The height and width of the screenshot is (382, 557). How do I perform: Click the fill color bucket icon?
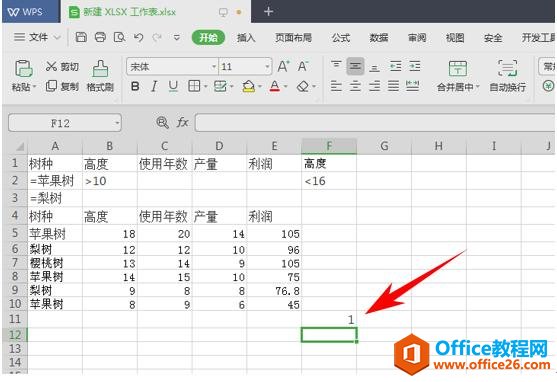248,86
